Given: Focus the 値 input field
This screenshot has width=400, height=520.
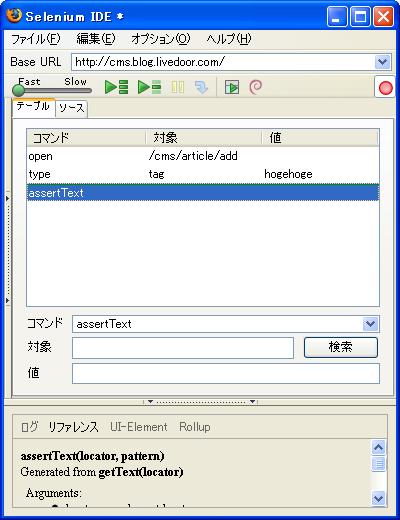Looking at the screenshot, I should point(226,373).
